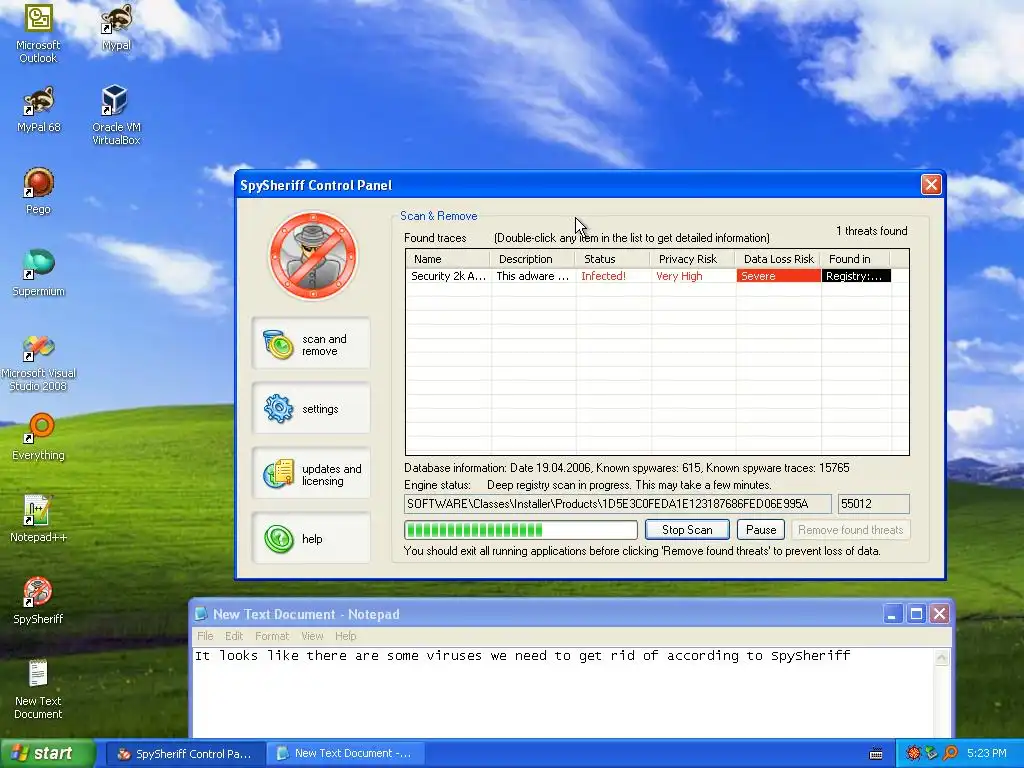Click Remove found threats button
The width and height of the screenshot is (1024, 768).
850,530
